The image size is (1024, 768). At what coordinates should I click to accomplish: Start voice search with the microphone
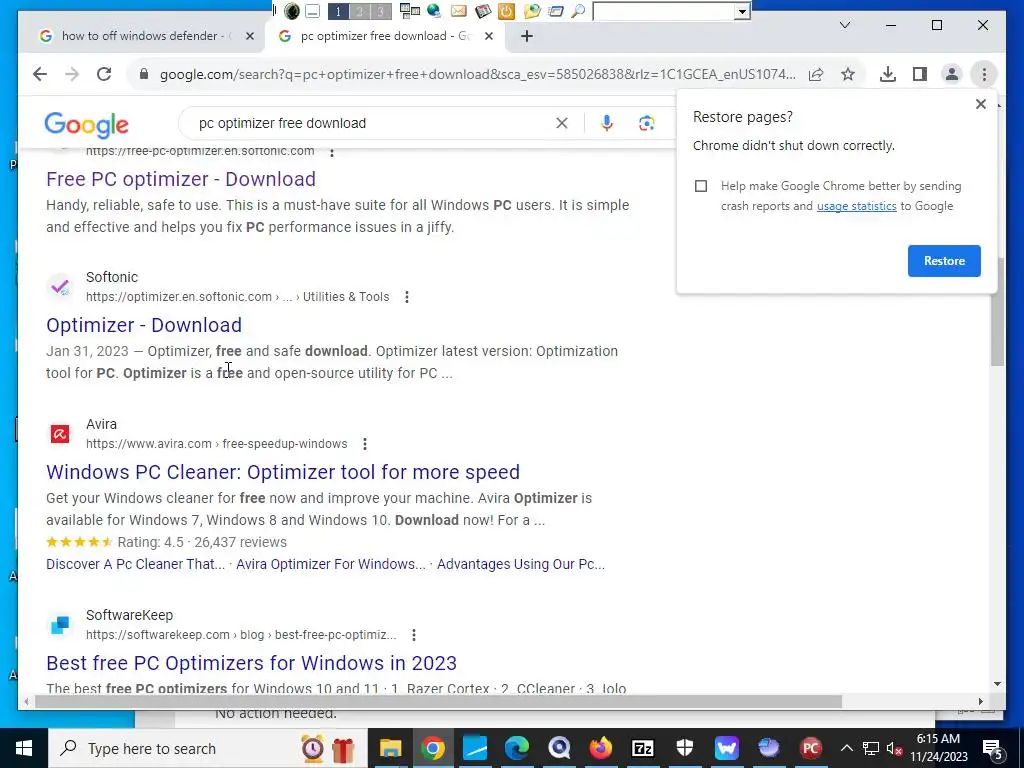tap(607, 123)
